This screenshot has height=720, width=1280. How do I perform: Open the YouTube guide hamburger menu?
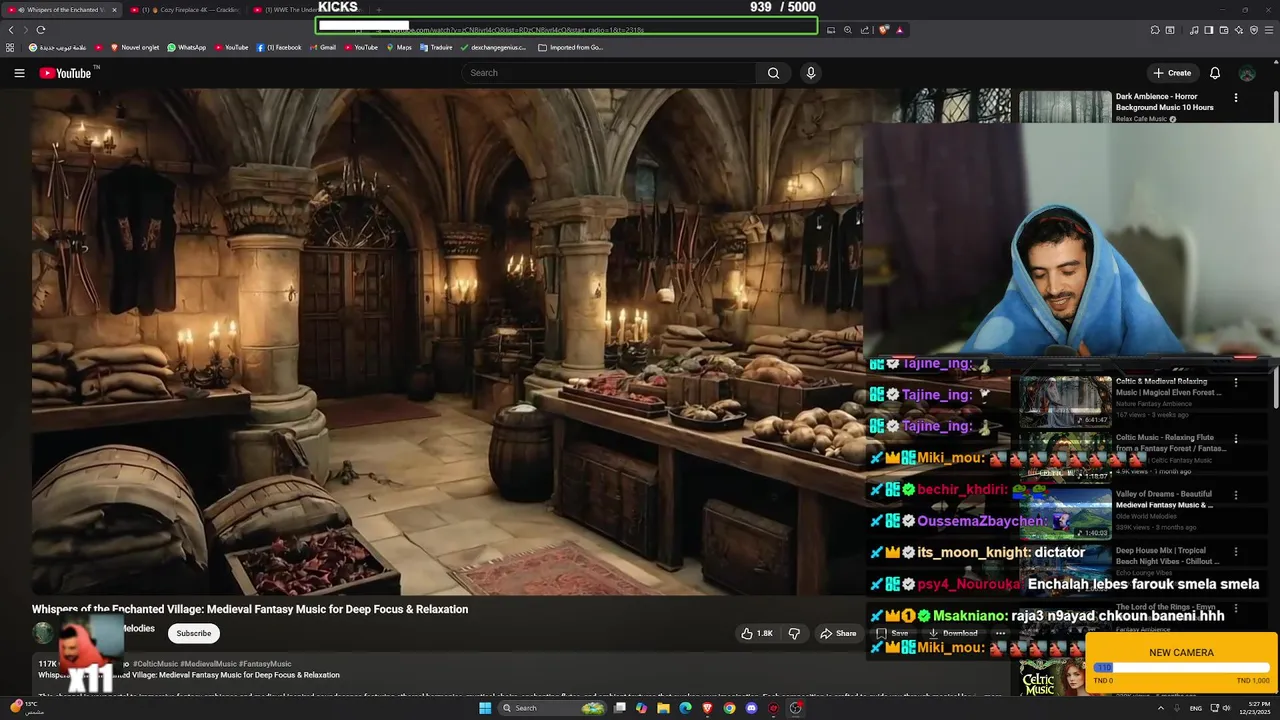19,73
